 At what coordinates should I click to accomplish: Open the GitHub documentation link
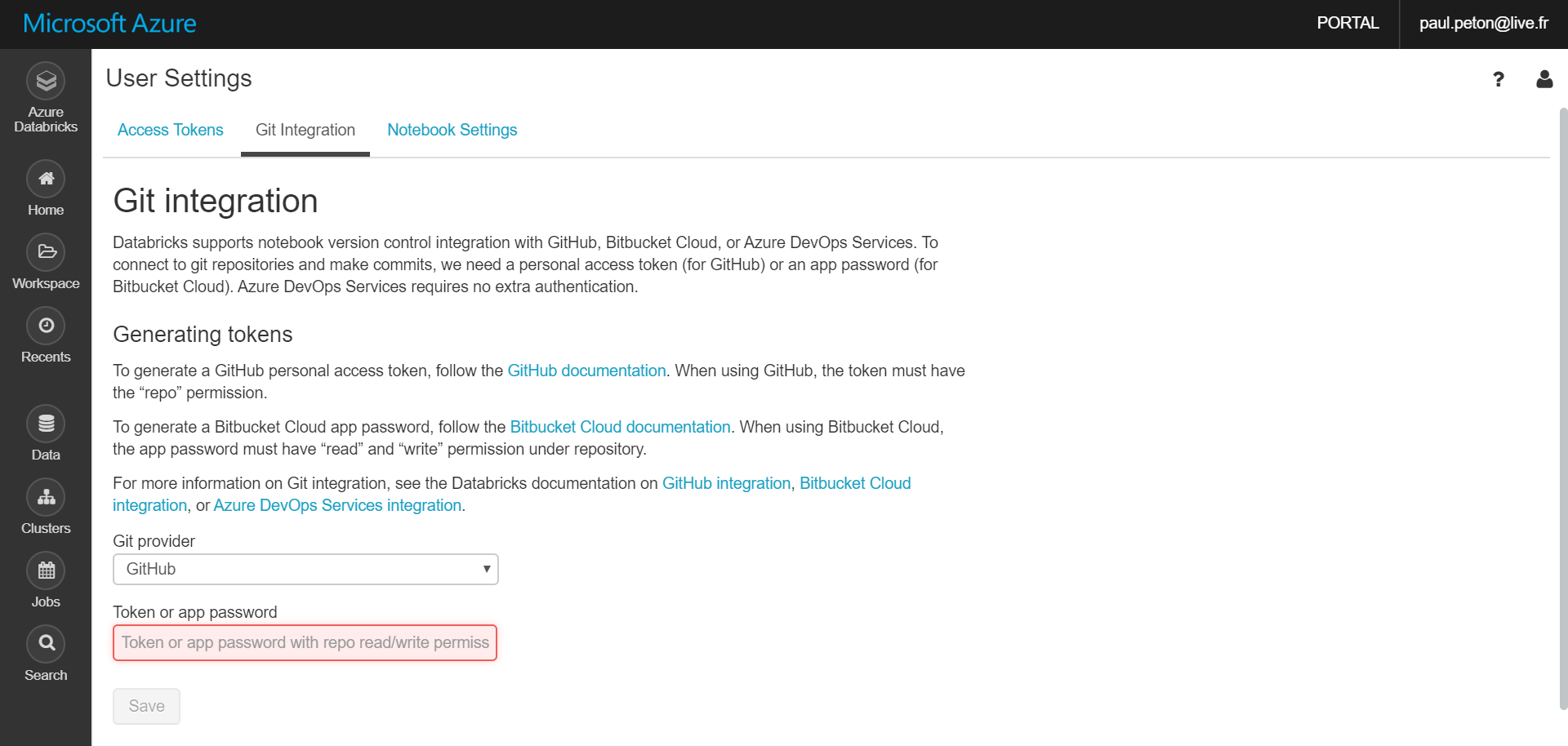(x=586, y=370)
